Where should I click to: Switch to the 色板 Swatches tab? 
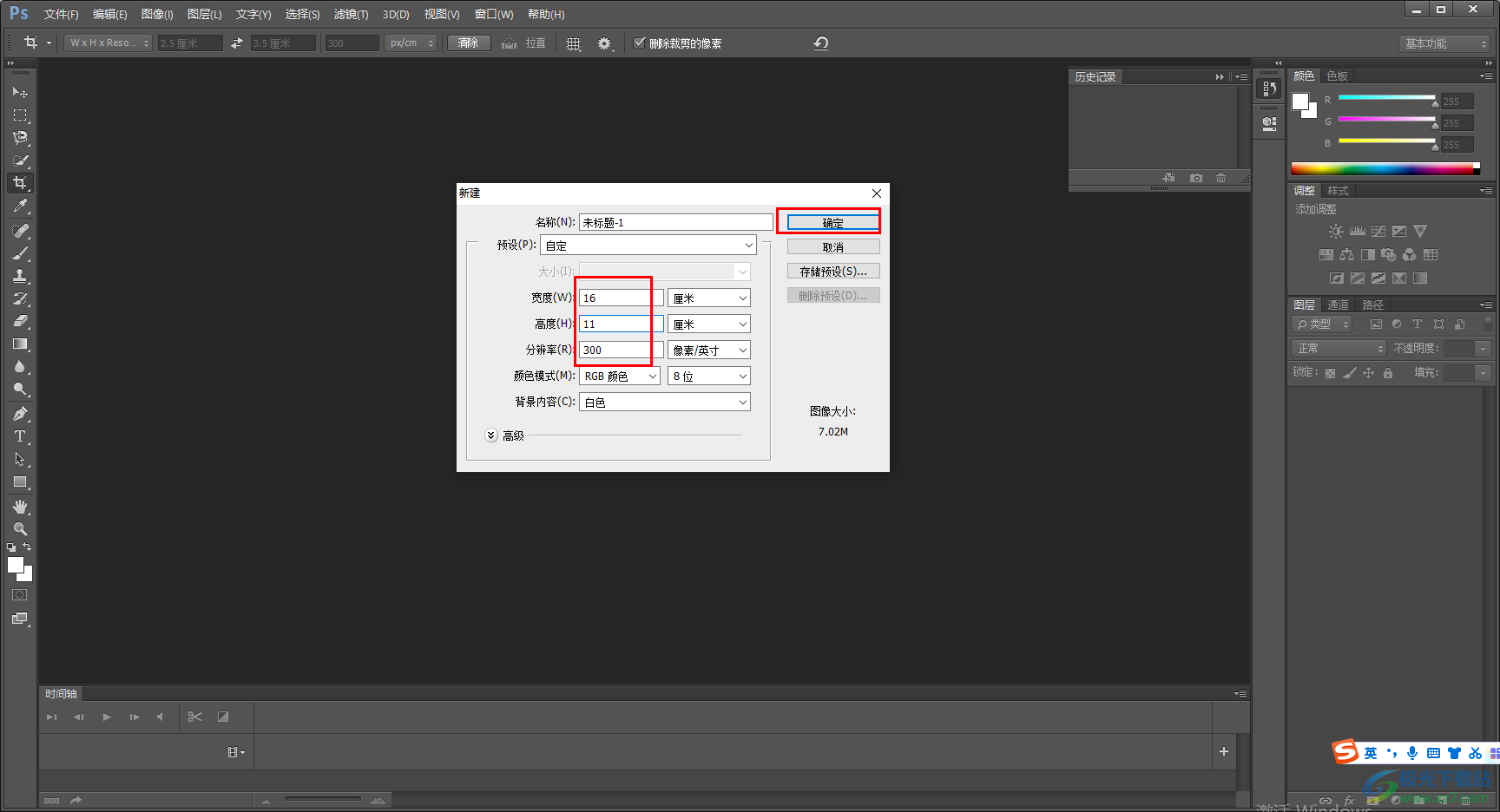click(x=1338, y=76)
